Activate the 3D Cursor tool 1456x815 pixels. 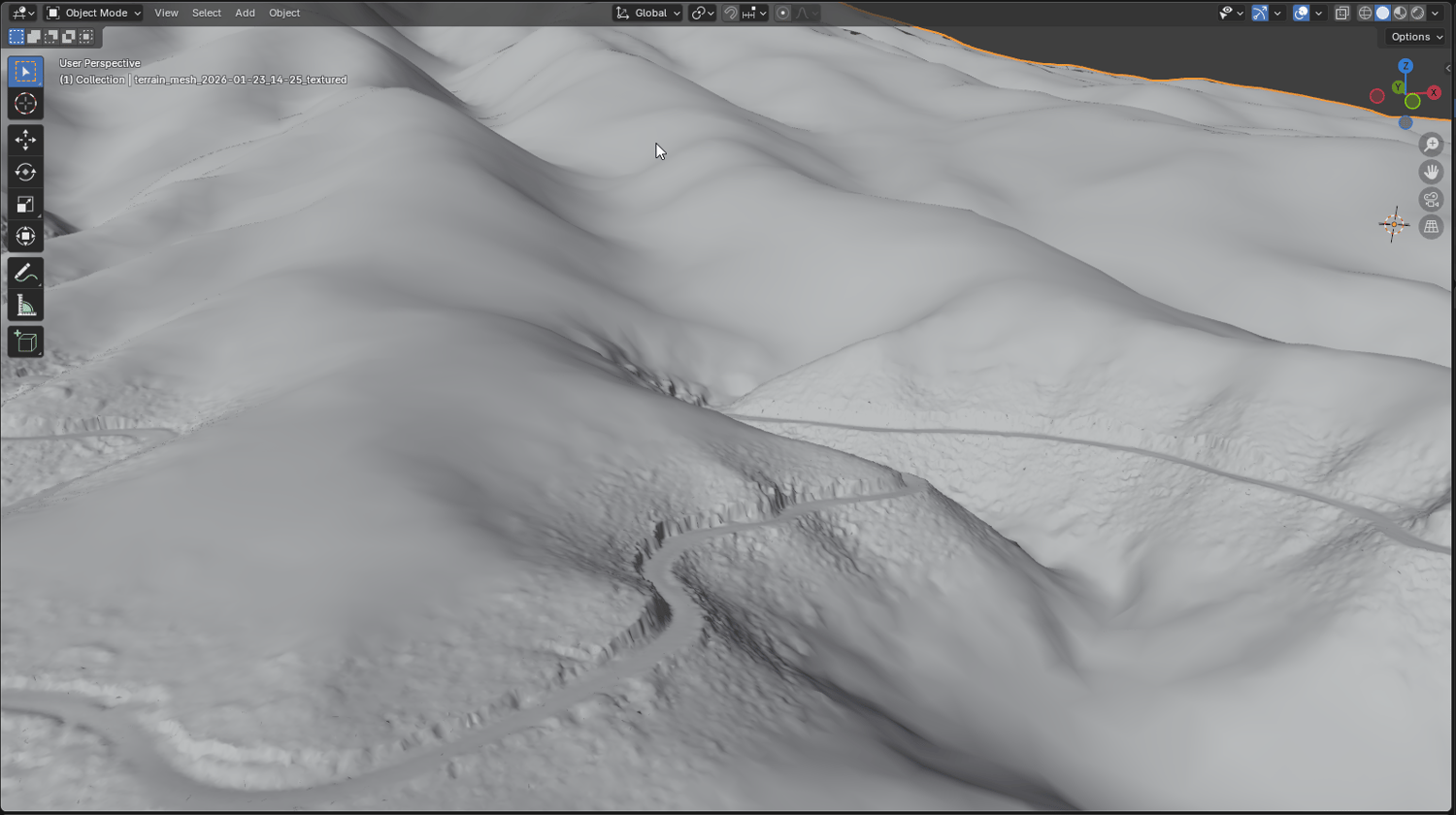(x=25, y=104)
